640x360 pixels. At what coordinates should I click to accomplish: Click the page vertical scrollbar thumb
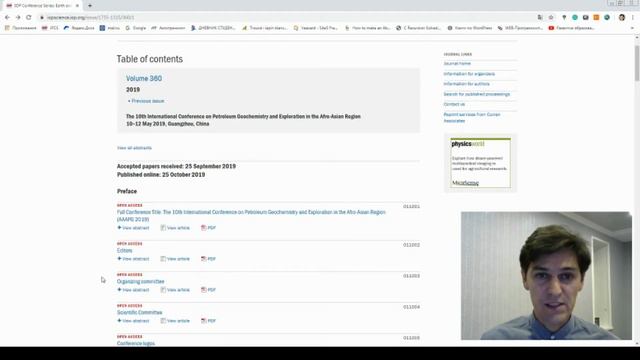tap(637, 63)
